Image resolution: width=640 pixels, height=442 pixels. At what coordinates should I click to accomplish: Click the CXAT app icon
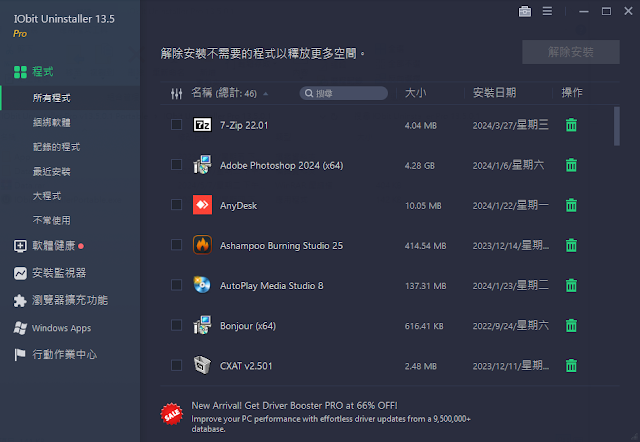coord(202,365)
